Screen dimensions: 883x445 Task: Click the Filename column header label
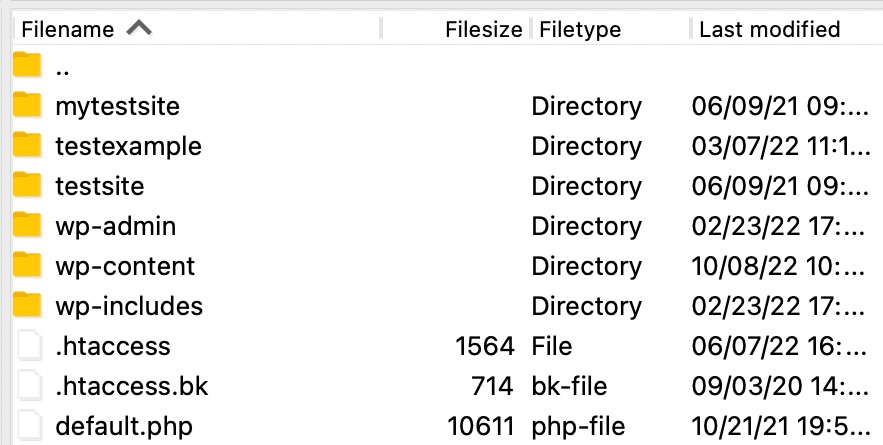pyautogui.click(x=68, y=29)
